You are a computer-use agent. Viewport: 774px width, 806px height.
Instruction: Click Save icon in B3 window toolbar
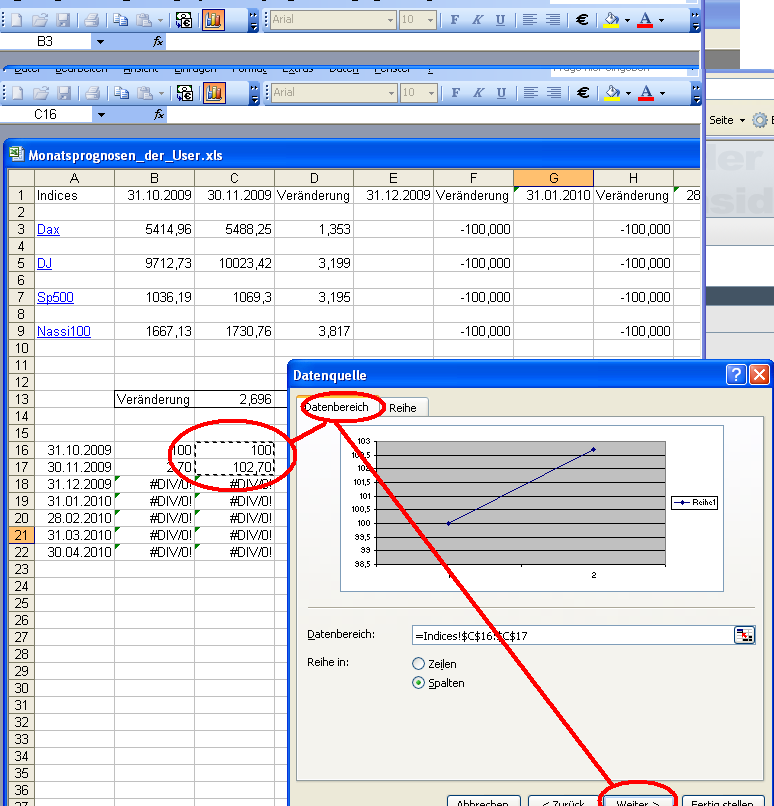[63, 20]
